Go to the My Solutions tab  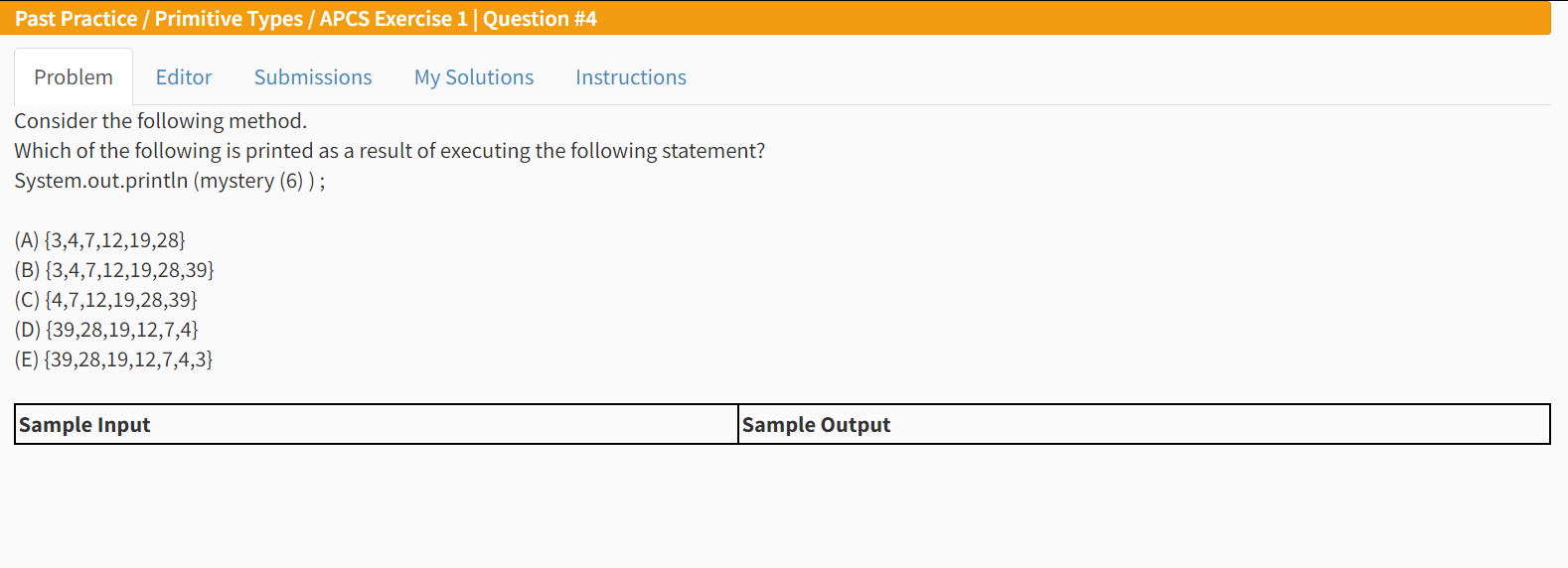[x=474, y=77]
